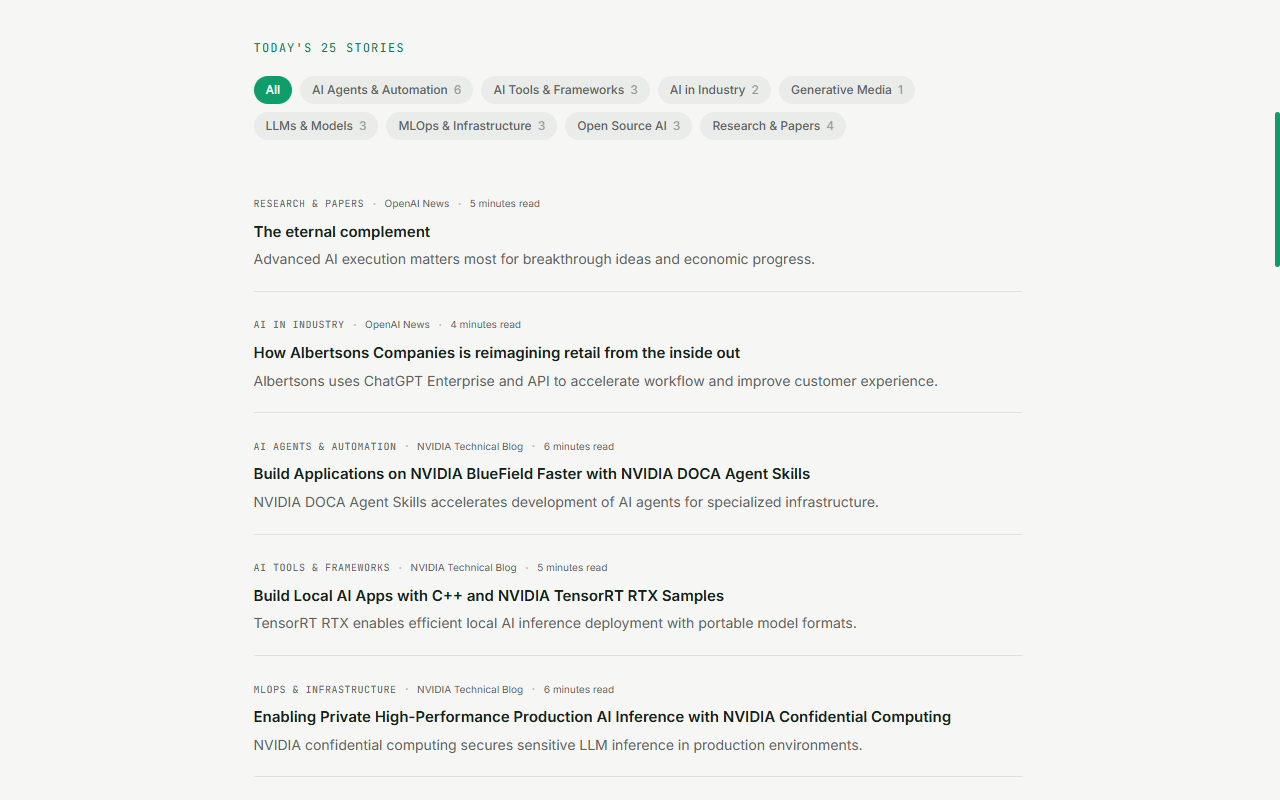1280x800 pixels.
Task: Click 'AI IN INDUSTRY' label above Albertsons story
Action: pos(299,325)
